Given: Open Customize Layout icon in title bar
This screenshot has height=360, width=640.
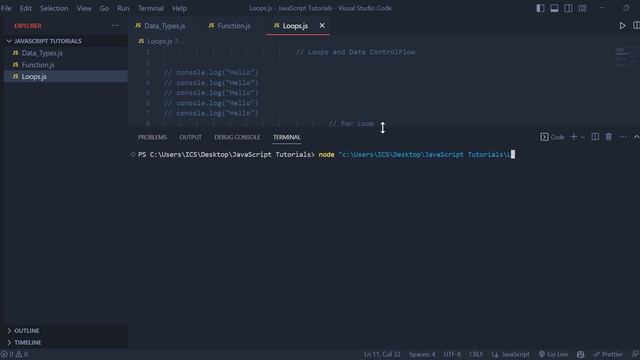Looking at the screenshot, I should 582,8.
